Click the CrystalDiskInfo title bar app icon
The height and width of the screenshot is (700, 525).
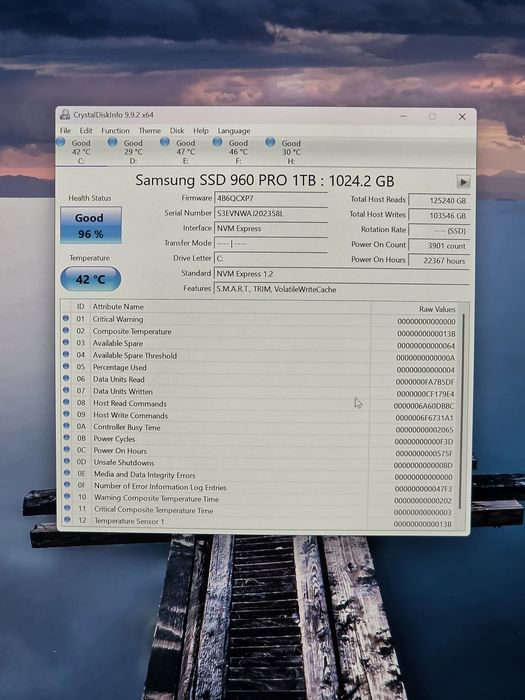point(65,115)
